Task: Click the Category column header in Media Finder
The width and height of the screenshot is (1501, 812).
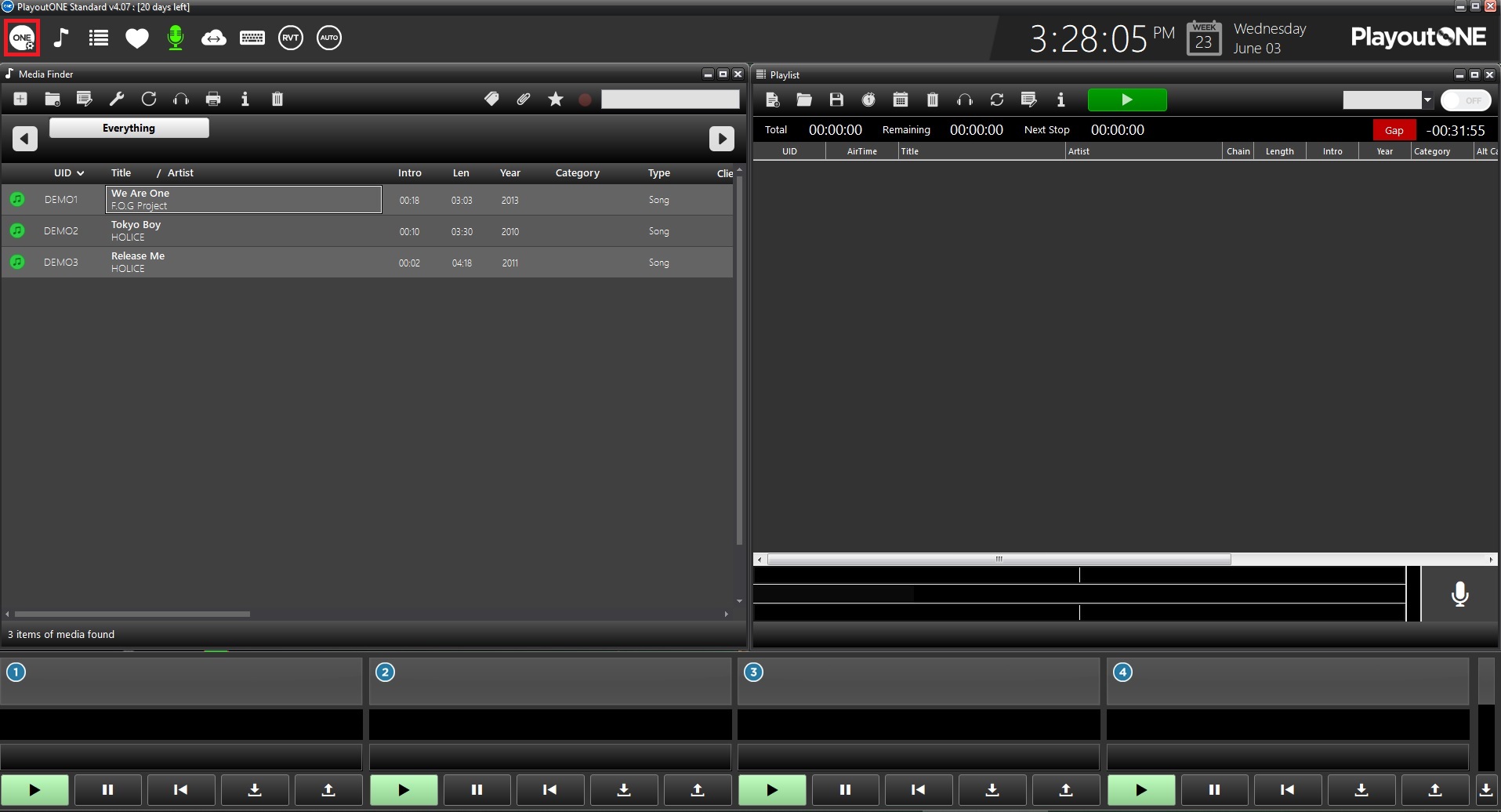Action: tap(577, 173)
